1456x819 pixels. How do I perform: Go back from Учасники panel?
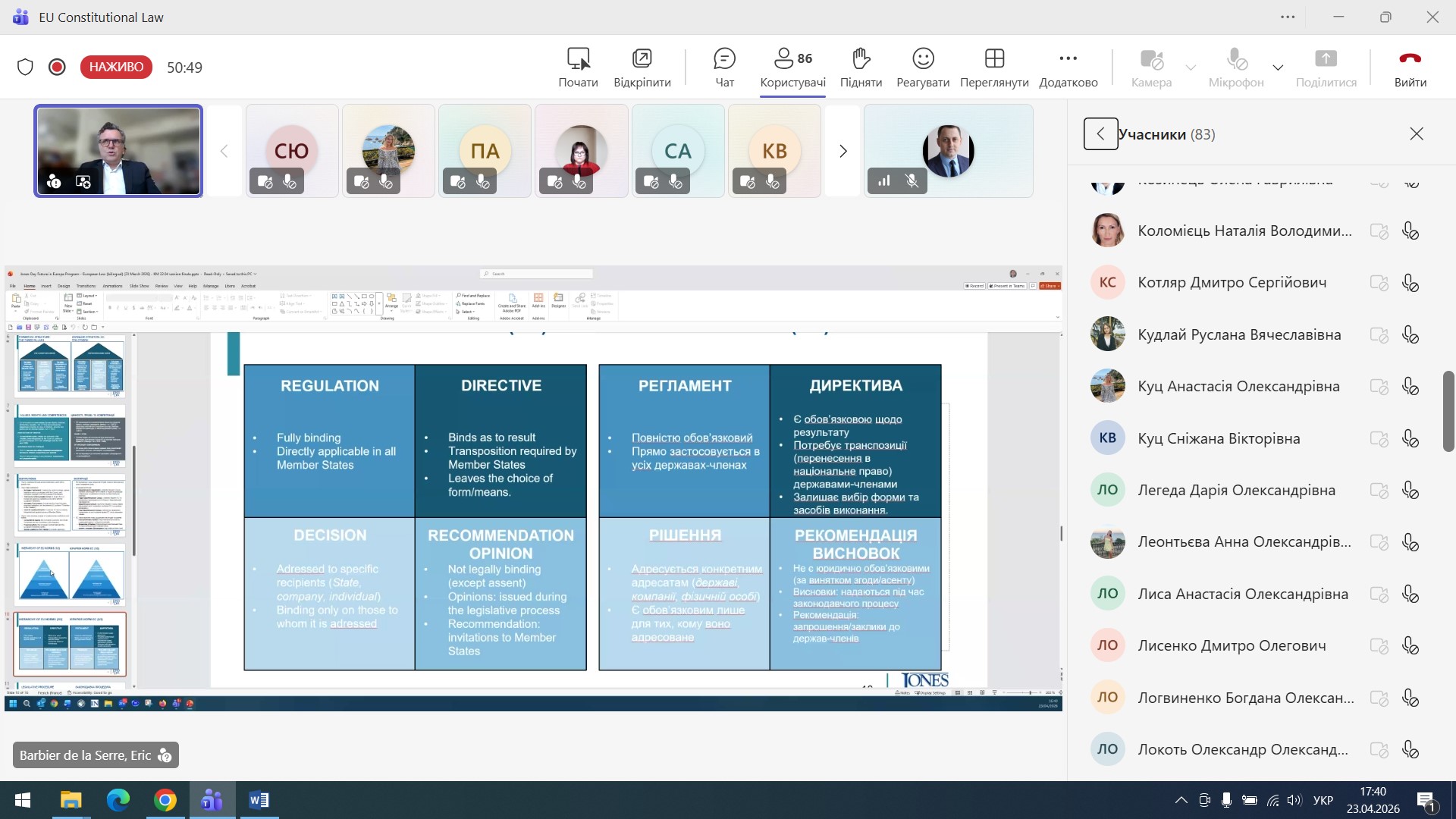[x=1100, y=134]
